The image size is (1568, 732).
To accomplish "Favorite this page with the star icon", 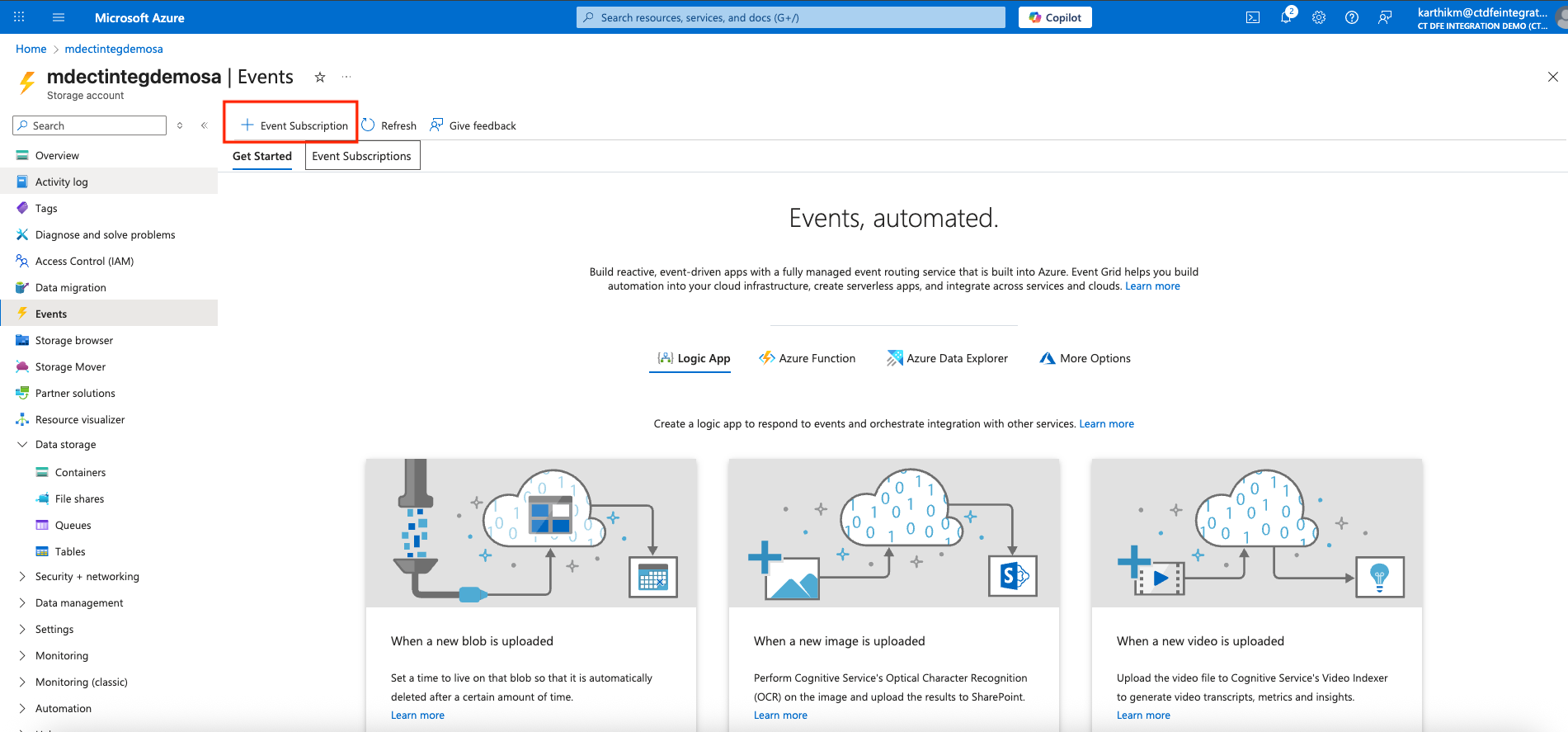I will pyautogui.click(x=320, y=78).
